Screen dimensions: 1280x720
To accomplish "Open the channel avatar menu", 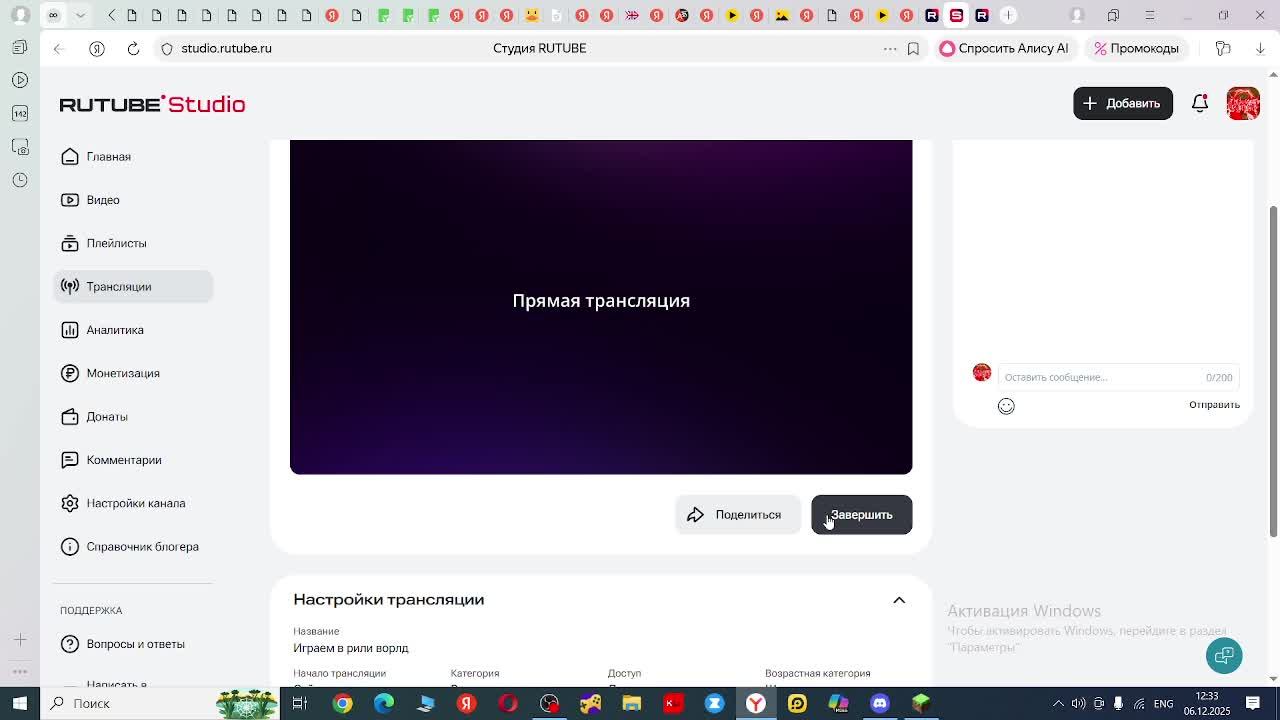I will coord(1243,103).
